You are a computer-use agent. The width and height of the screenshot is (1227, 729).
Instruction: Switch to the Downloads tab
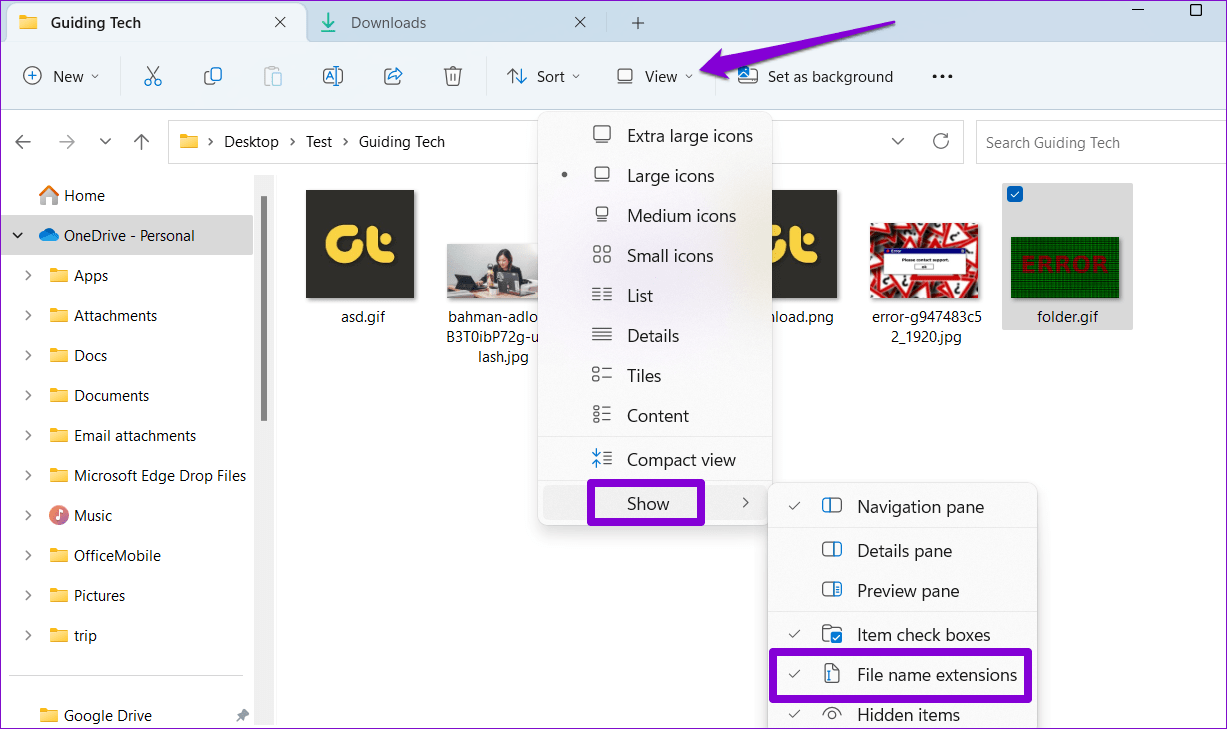tap(388, 22)
